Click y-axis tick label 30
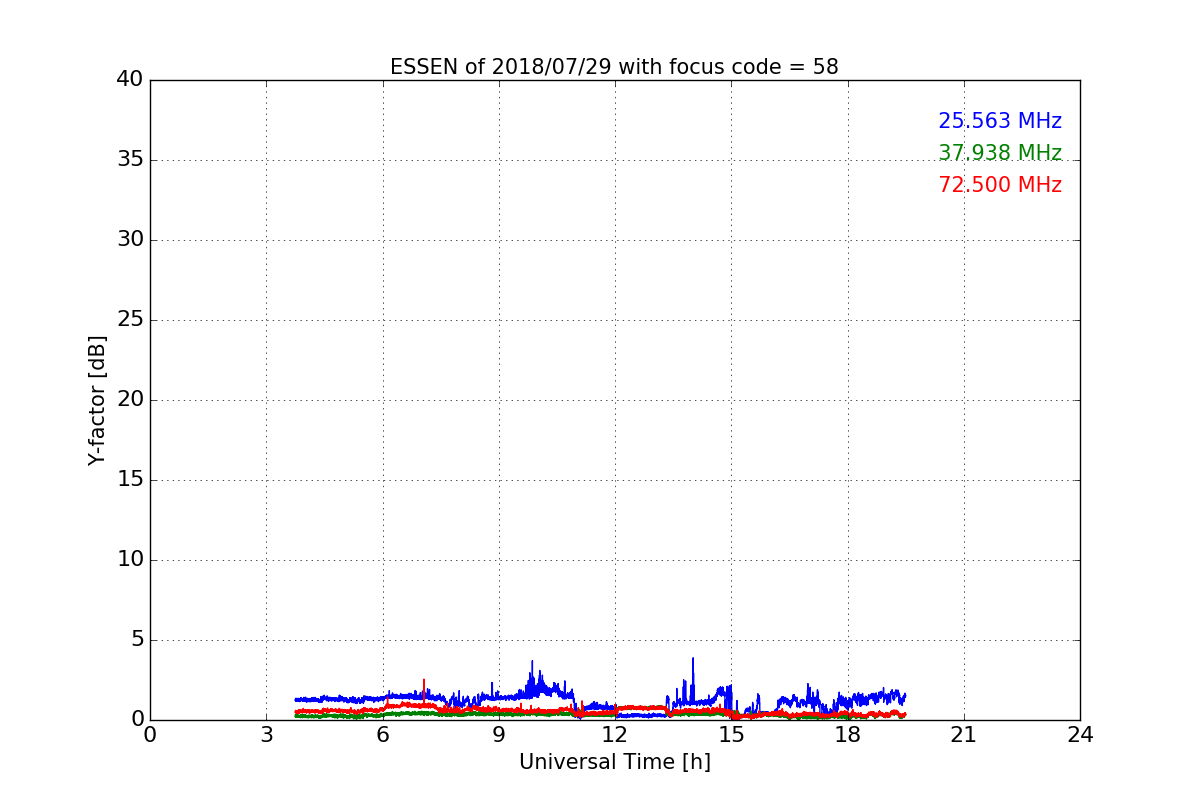 [130, 240]
